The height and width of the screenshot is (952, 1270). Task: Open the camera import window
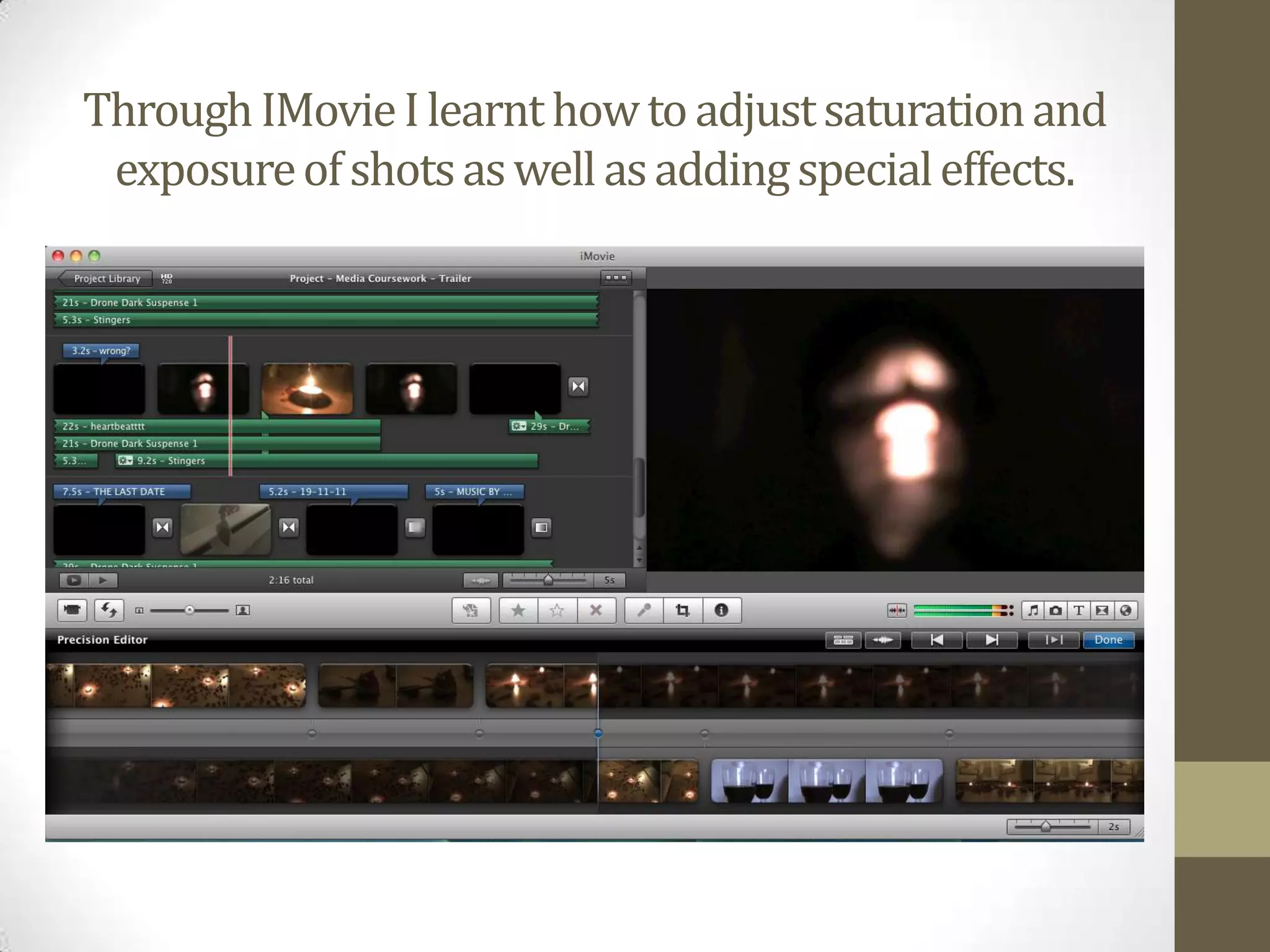[73, 610]
